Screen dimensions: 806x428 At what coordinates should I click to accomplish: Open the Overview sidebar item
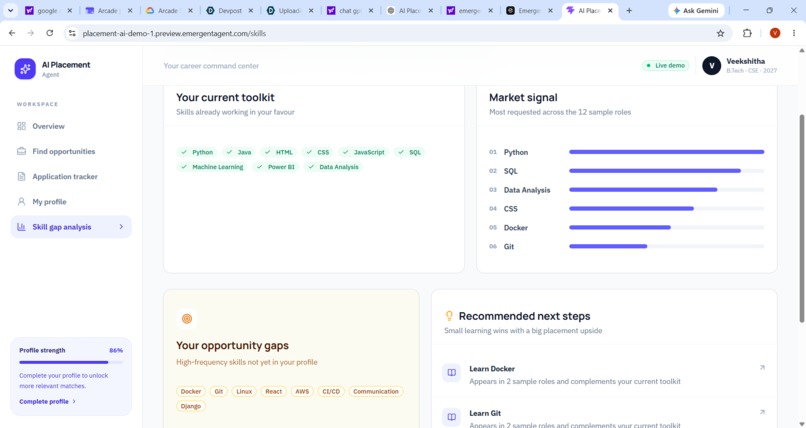coord(71,126)
